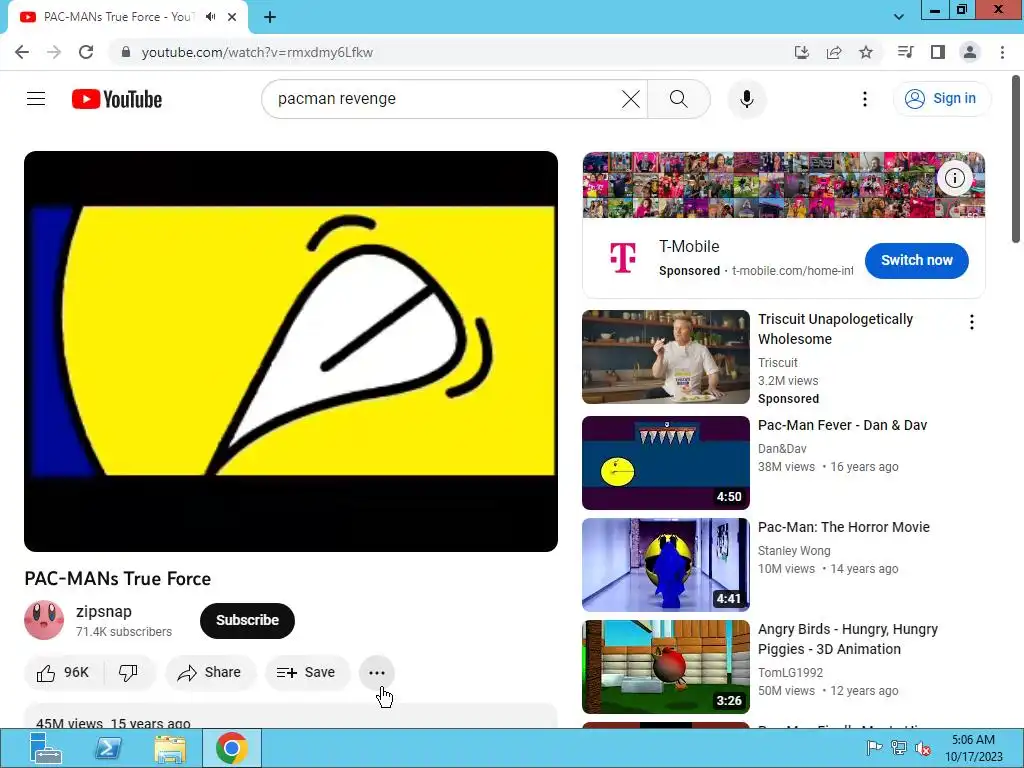Clear the search query with the X
This screenshot has height=768, width=1024.
[631, 99]
